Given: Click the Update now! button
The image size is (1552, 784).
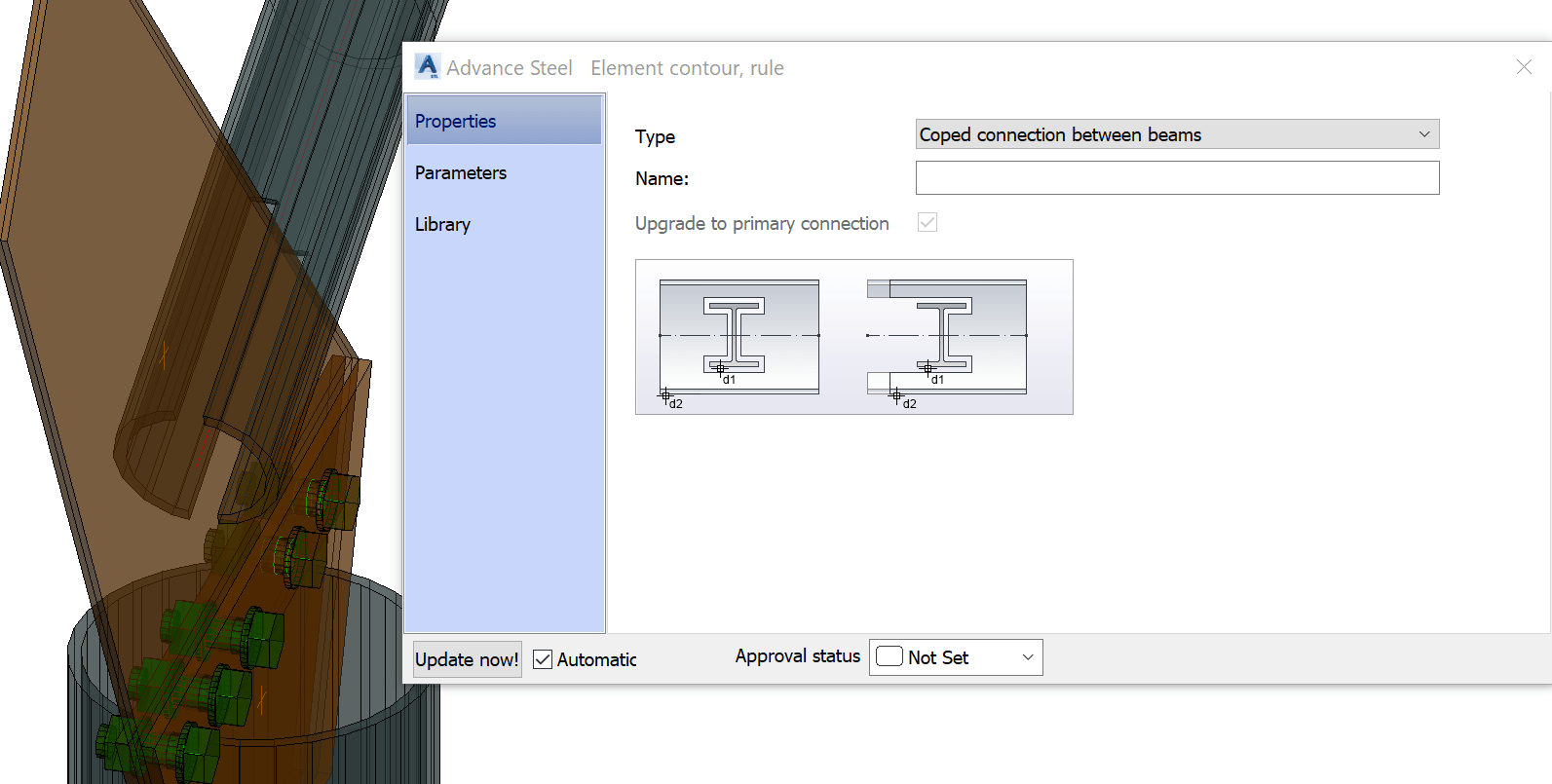Looking at the screenshot, I should tap(467, 659).
